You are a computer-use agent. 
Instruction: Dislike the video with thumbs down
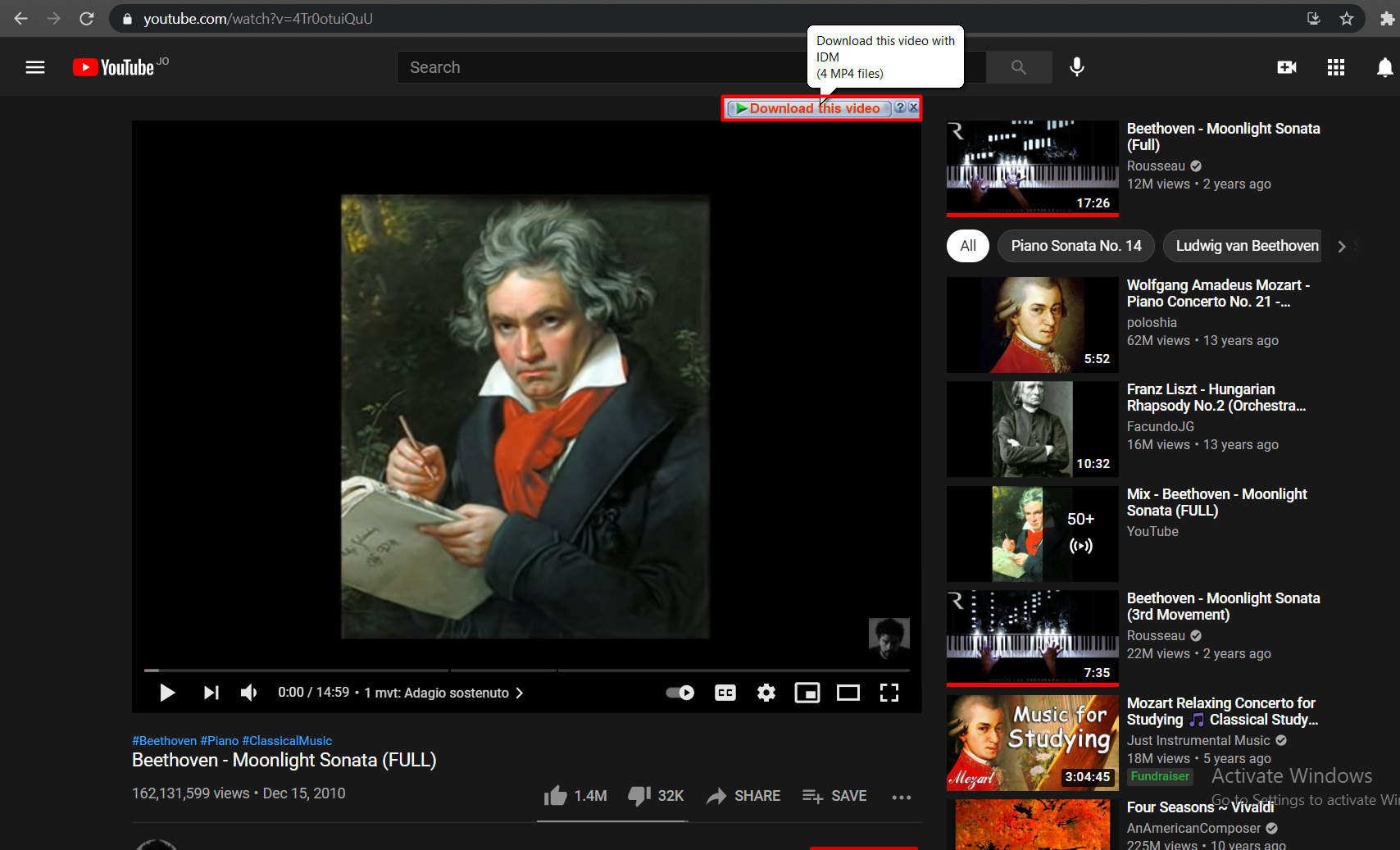click(656, 796)
